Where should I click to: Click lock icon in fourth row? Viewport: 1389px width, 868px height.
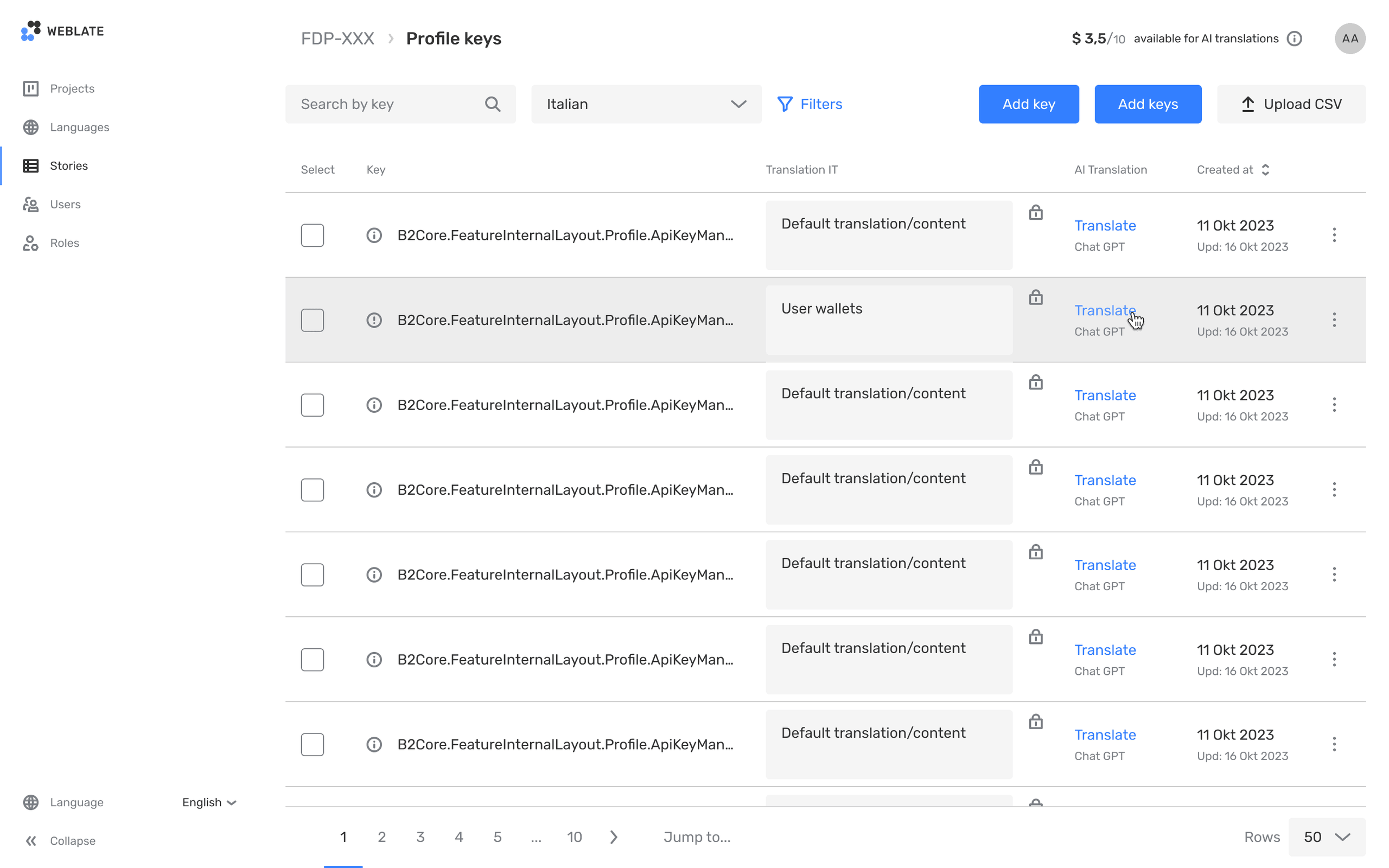coord(1035,467)
